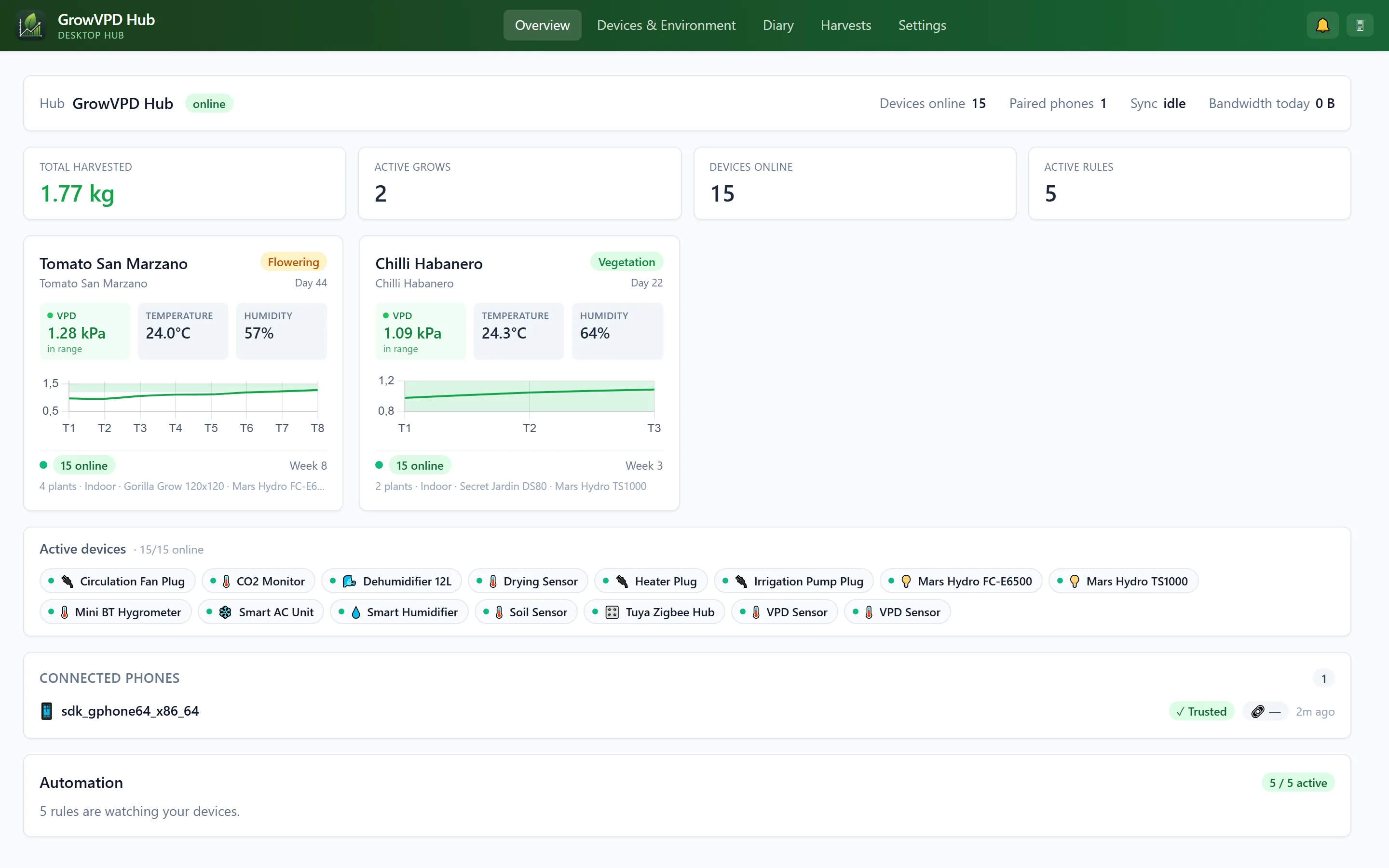Select the Circulation Fan Plug device chip
1389x868 pixels.
pyautogui.click(x=118, y=581)
